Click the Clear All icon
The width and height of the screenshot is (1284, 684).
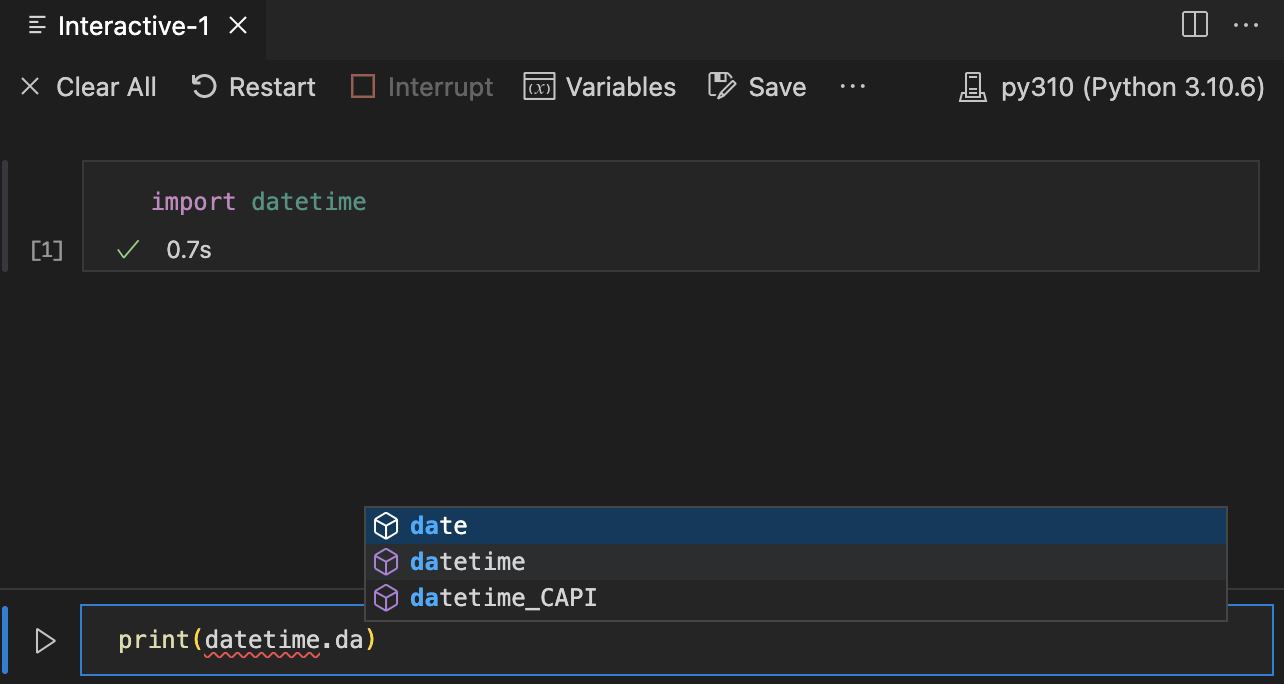30,87
